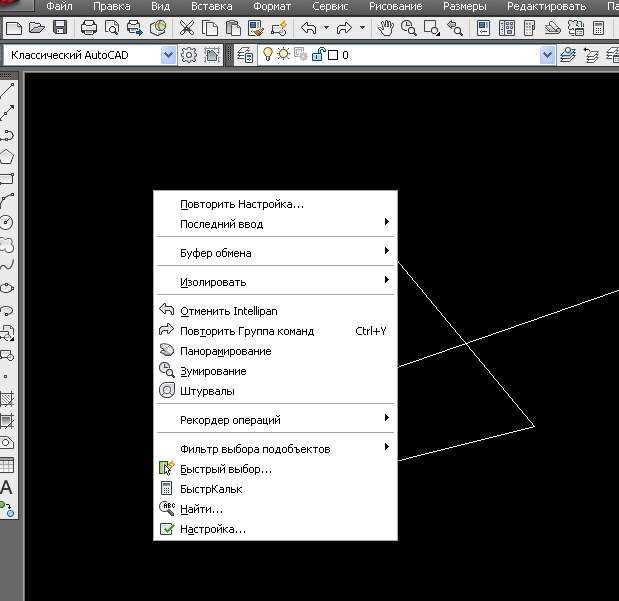Image resolution: width=619 pixels, height=601 pixels.
Task: Toggle the layer freeze sun icon
Action: [x=283, y=54]
